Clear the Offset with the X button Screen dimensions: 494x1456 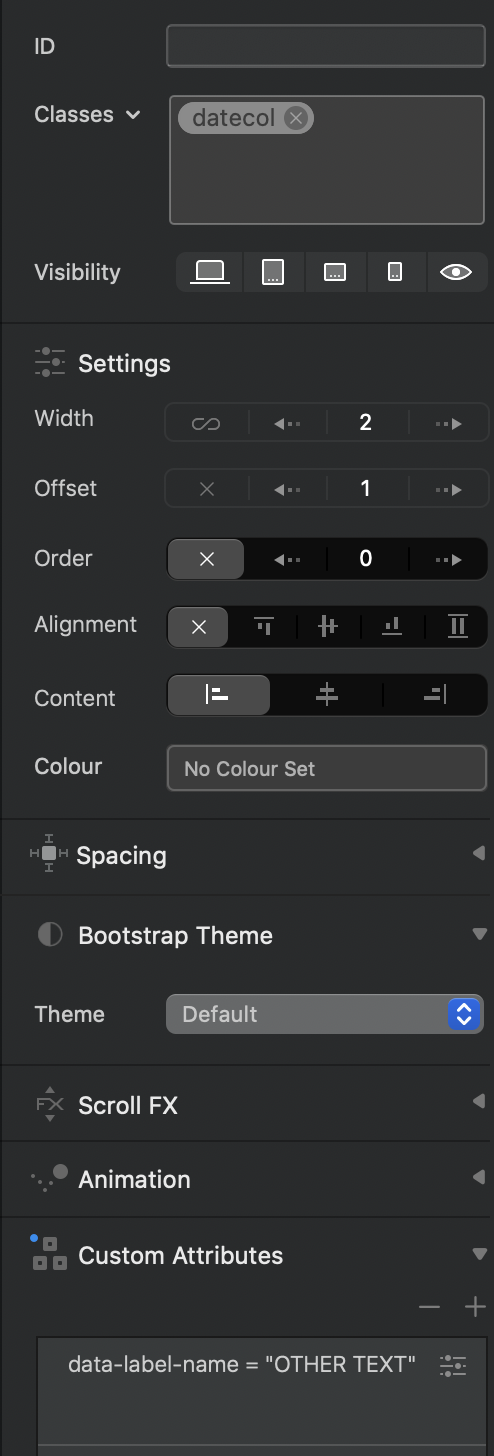pyautogui.click(x=206, y=490)
